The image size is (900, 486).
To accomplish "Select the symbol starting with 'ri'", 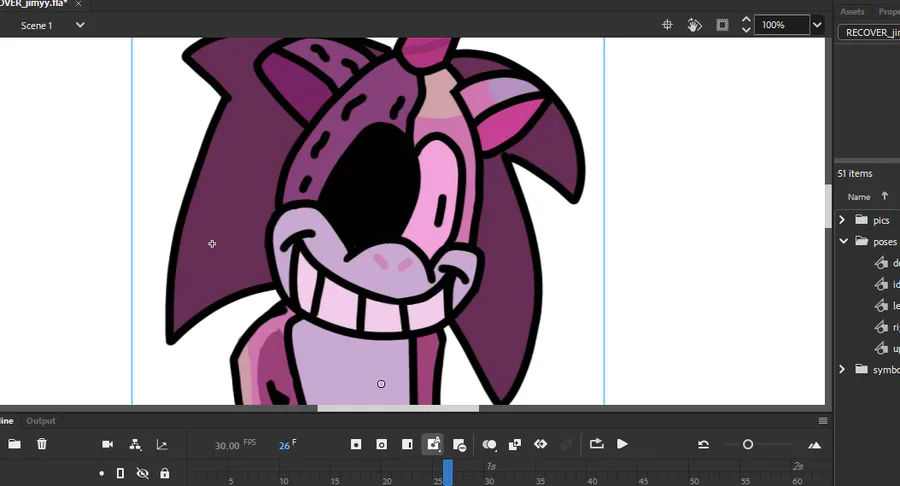I will (886, 327).
